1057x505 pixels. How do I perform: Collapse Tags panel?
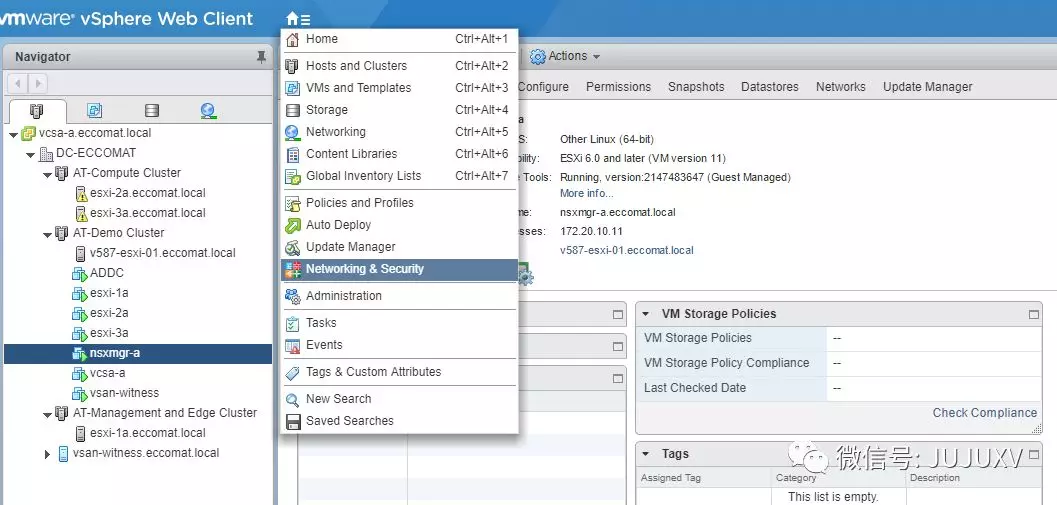646,454
